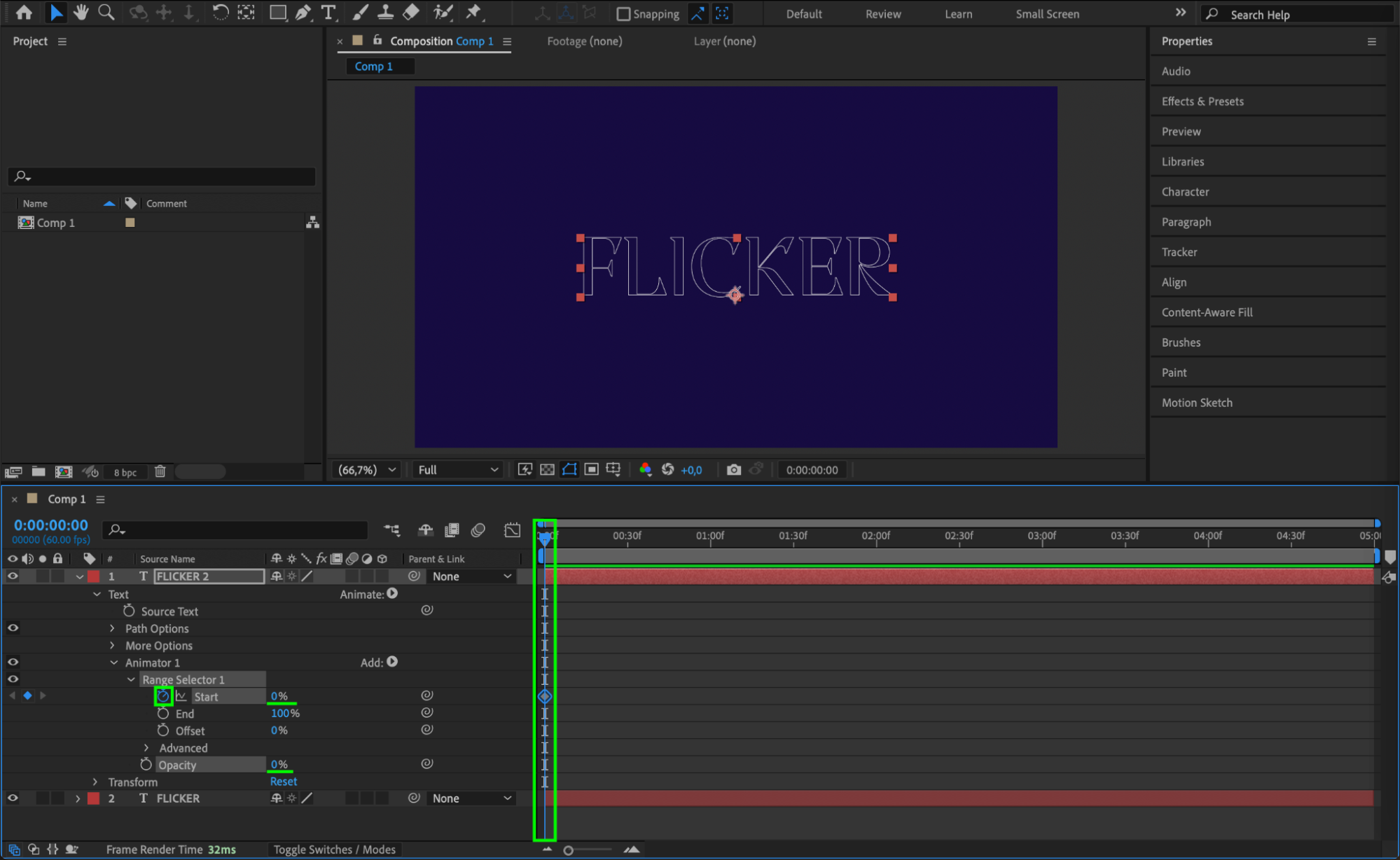
Task: Click the trash icon in Project panel
Action: point(160,471)
